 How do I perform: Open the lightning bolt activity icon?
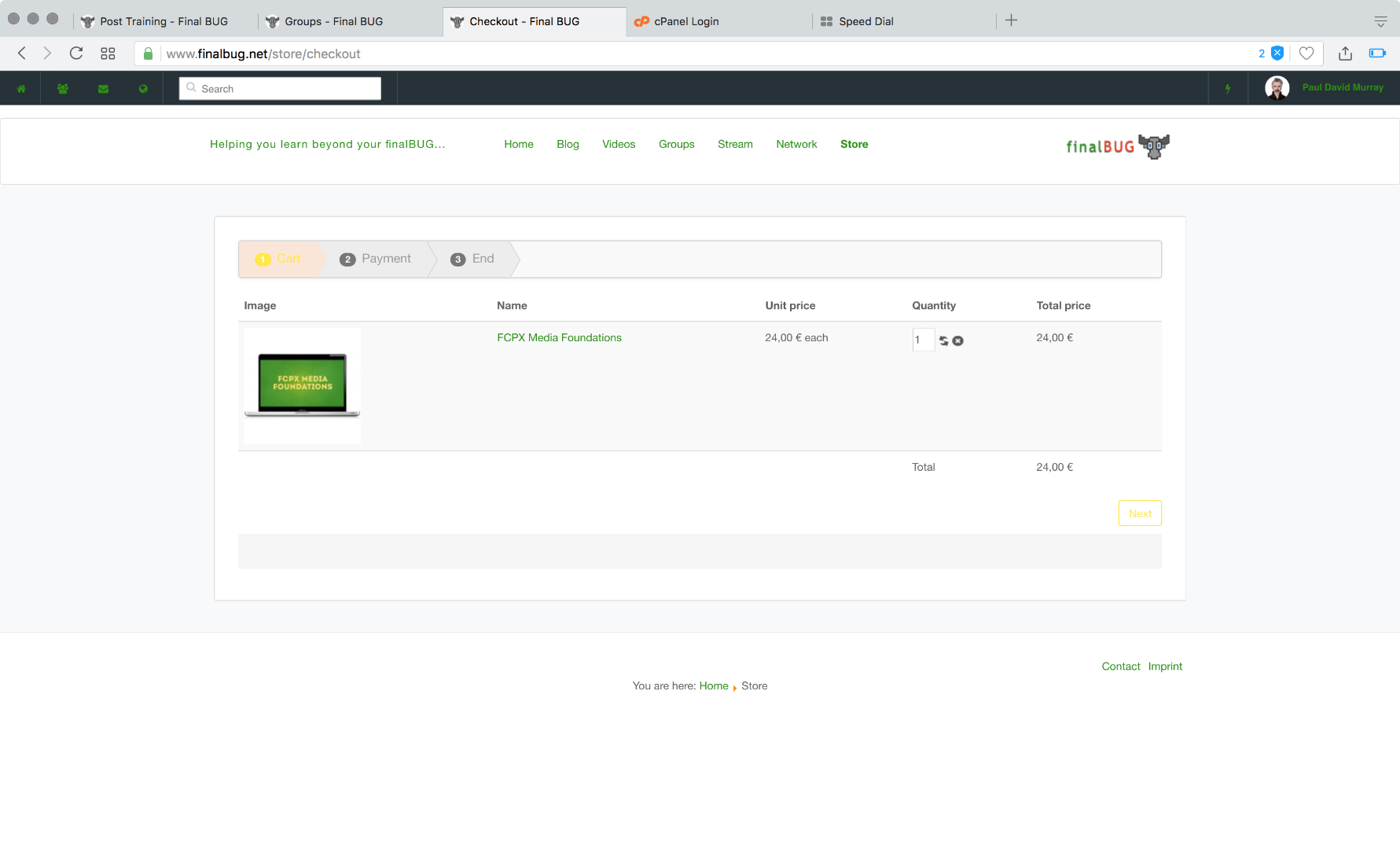pos(1228,89)
